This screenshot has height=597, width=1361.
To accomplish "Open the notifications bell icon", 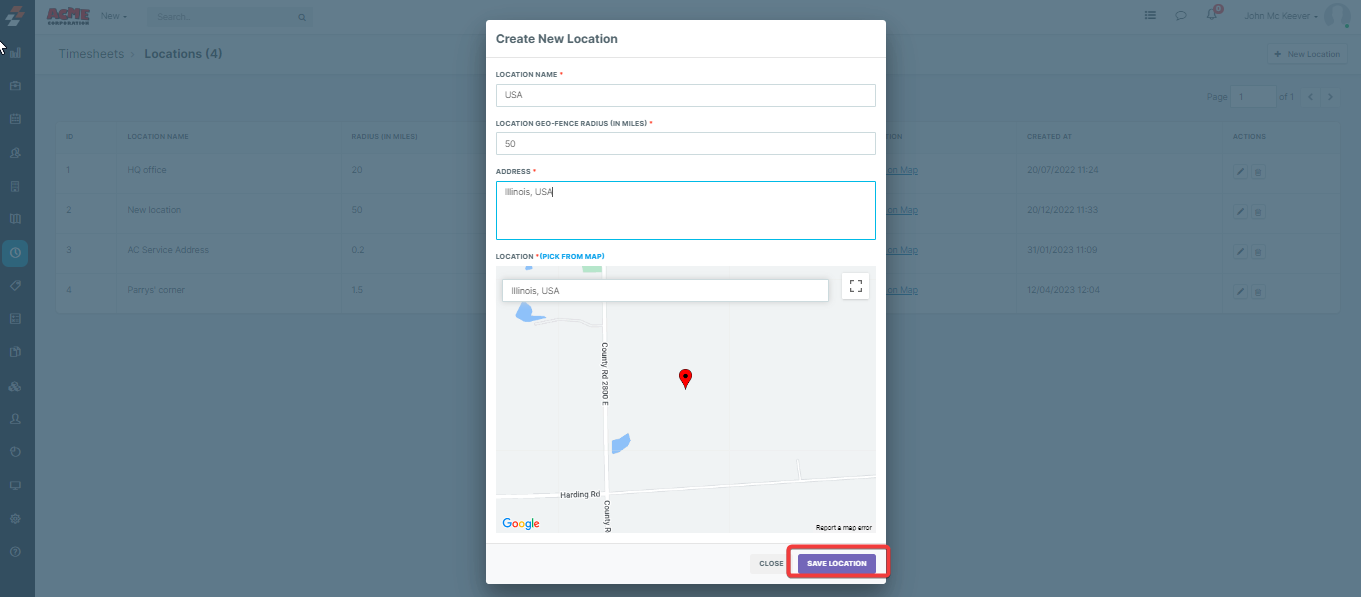I will pyautogui.click(x=1212, y=15).
